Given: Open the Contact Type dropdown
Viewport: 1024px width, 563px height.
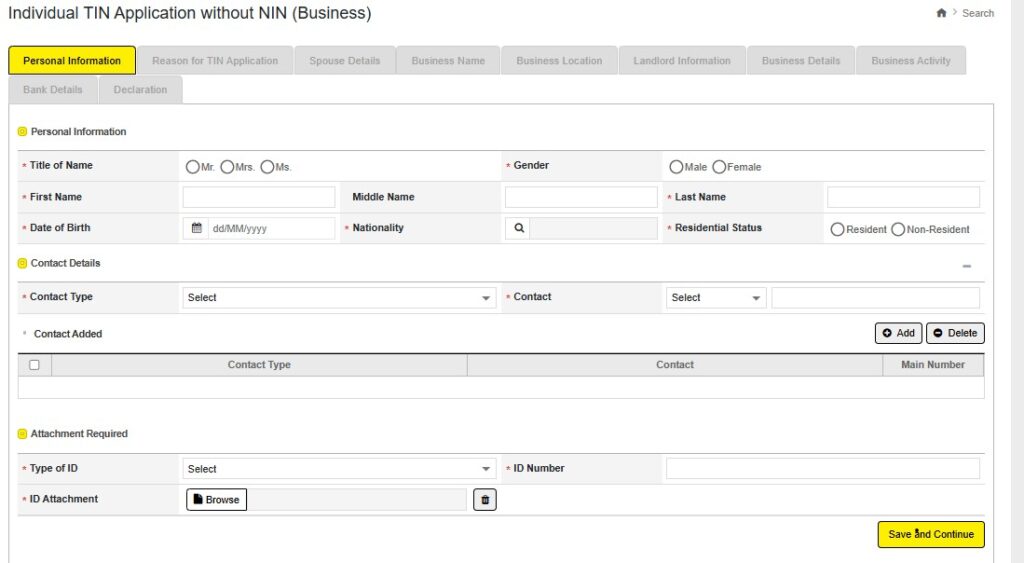Looking at the screenshot, I should [x=339, y=298].
